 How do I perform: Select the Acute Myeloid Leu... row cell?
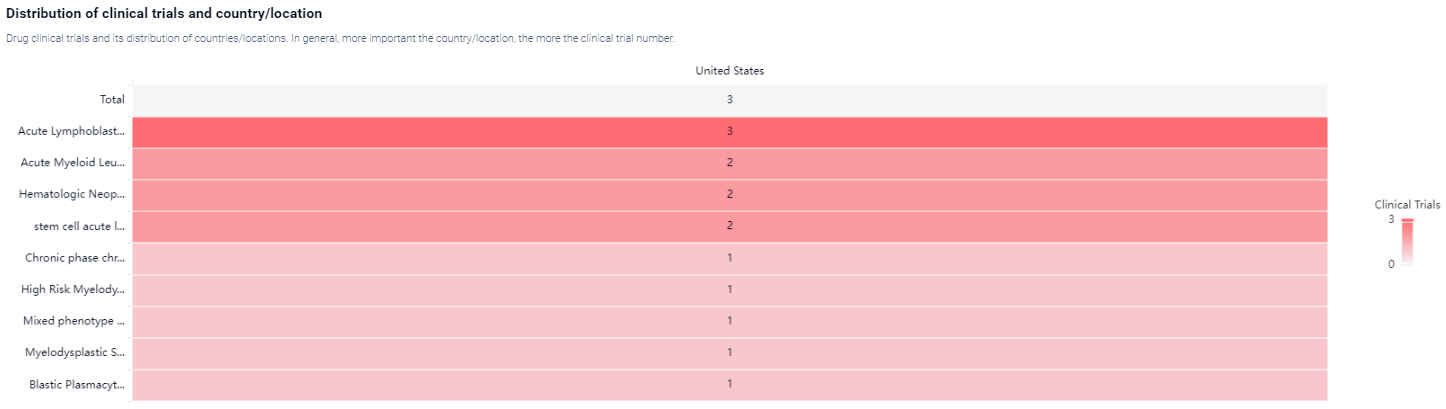730,163
